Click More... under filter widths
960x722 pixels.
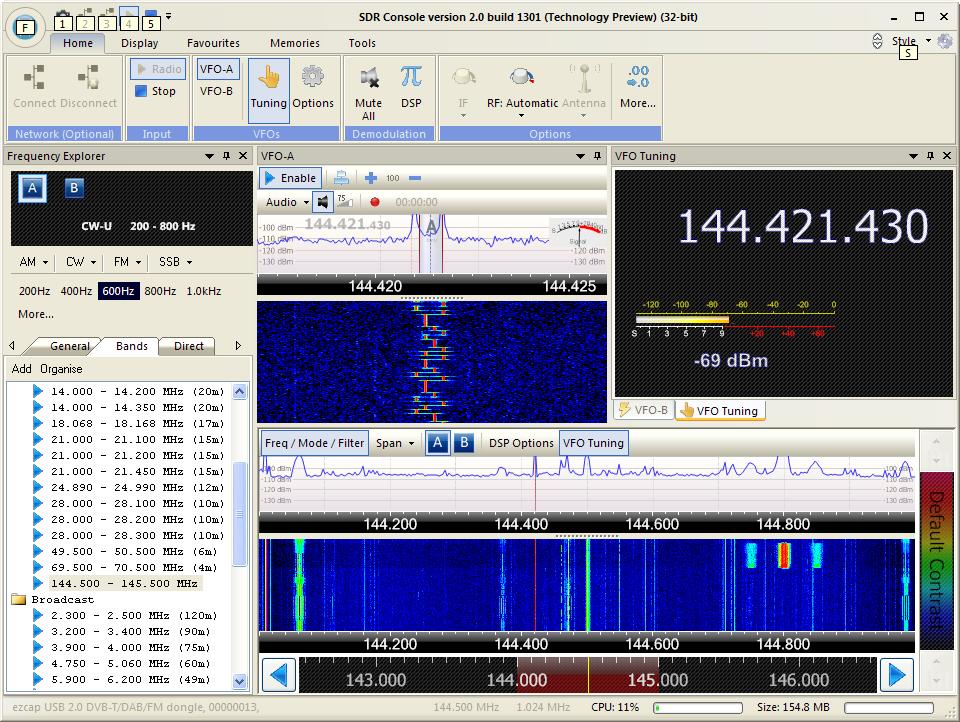point(36,314)
